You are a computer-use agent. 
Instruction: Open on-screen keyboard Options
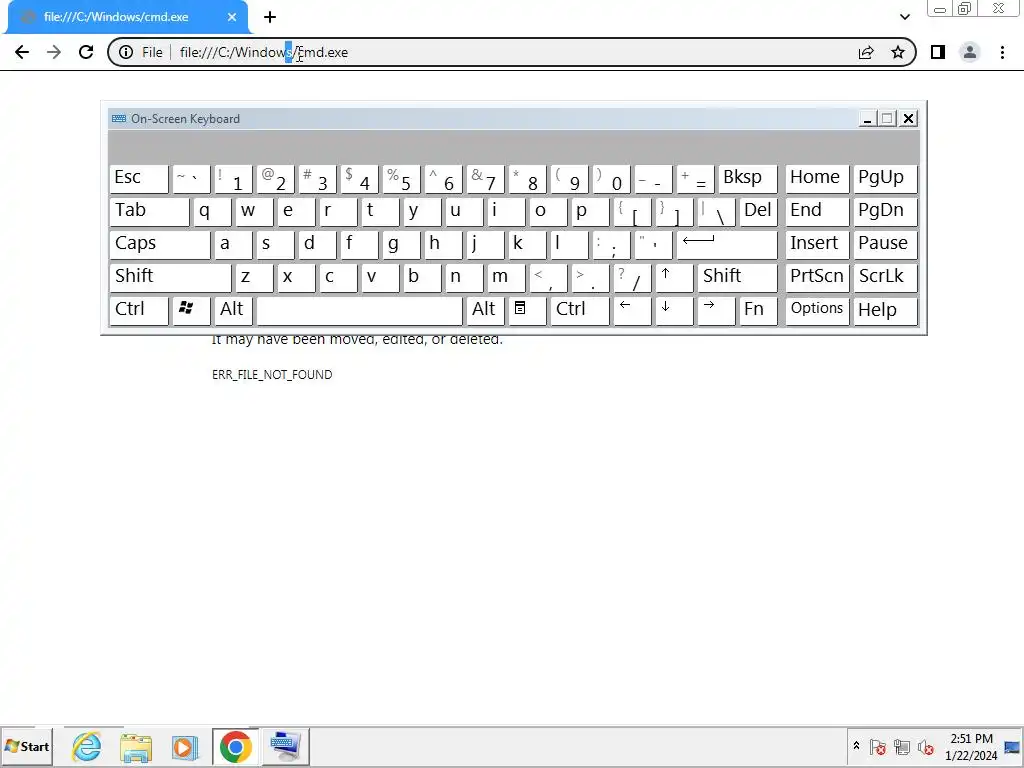[x=817, y=310]
